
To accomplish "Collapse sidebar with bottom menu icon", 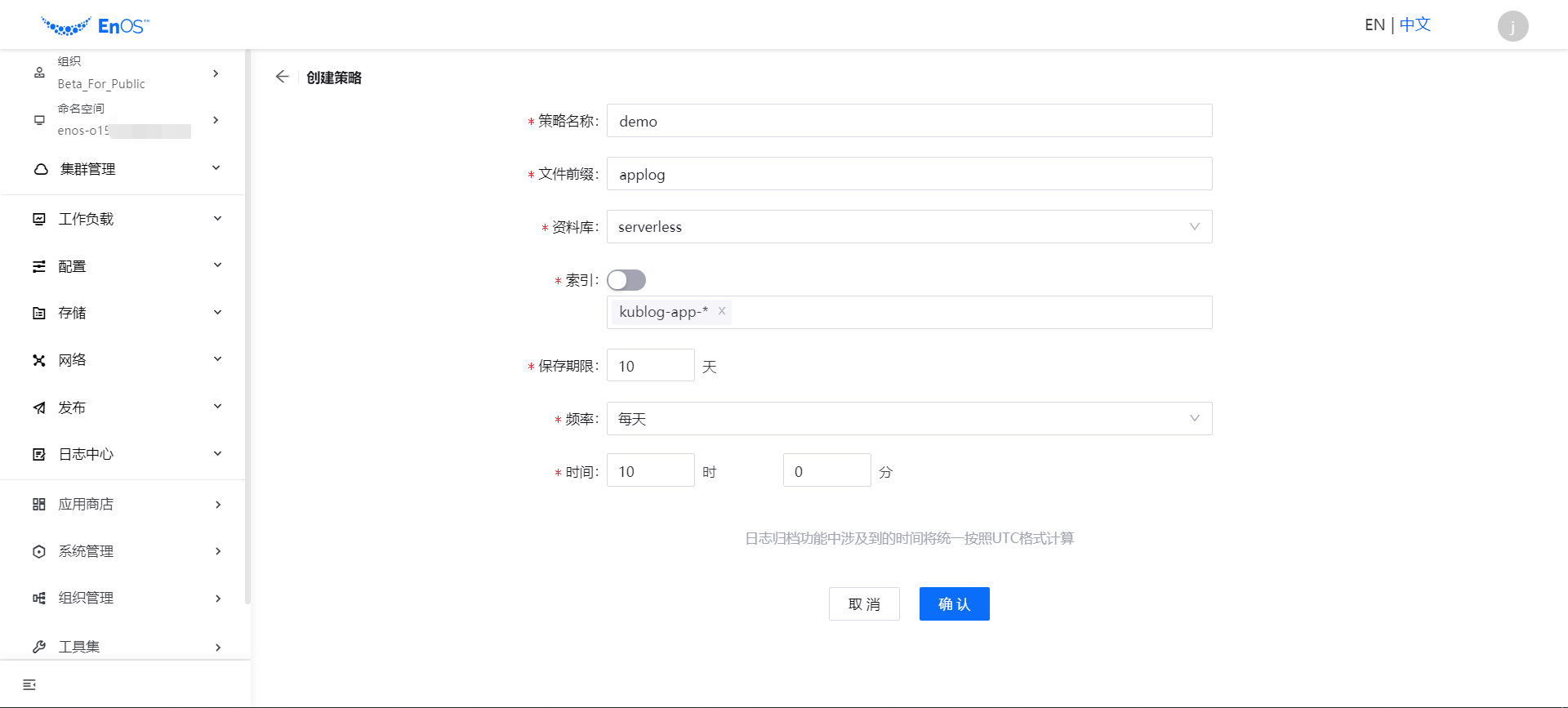I will pos(29,684).
